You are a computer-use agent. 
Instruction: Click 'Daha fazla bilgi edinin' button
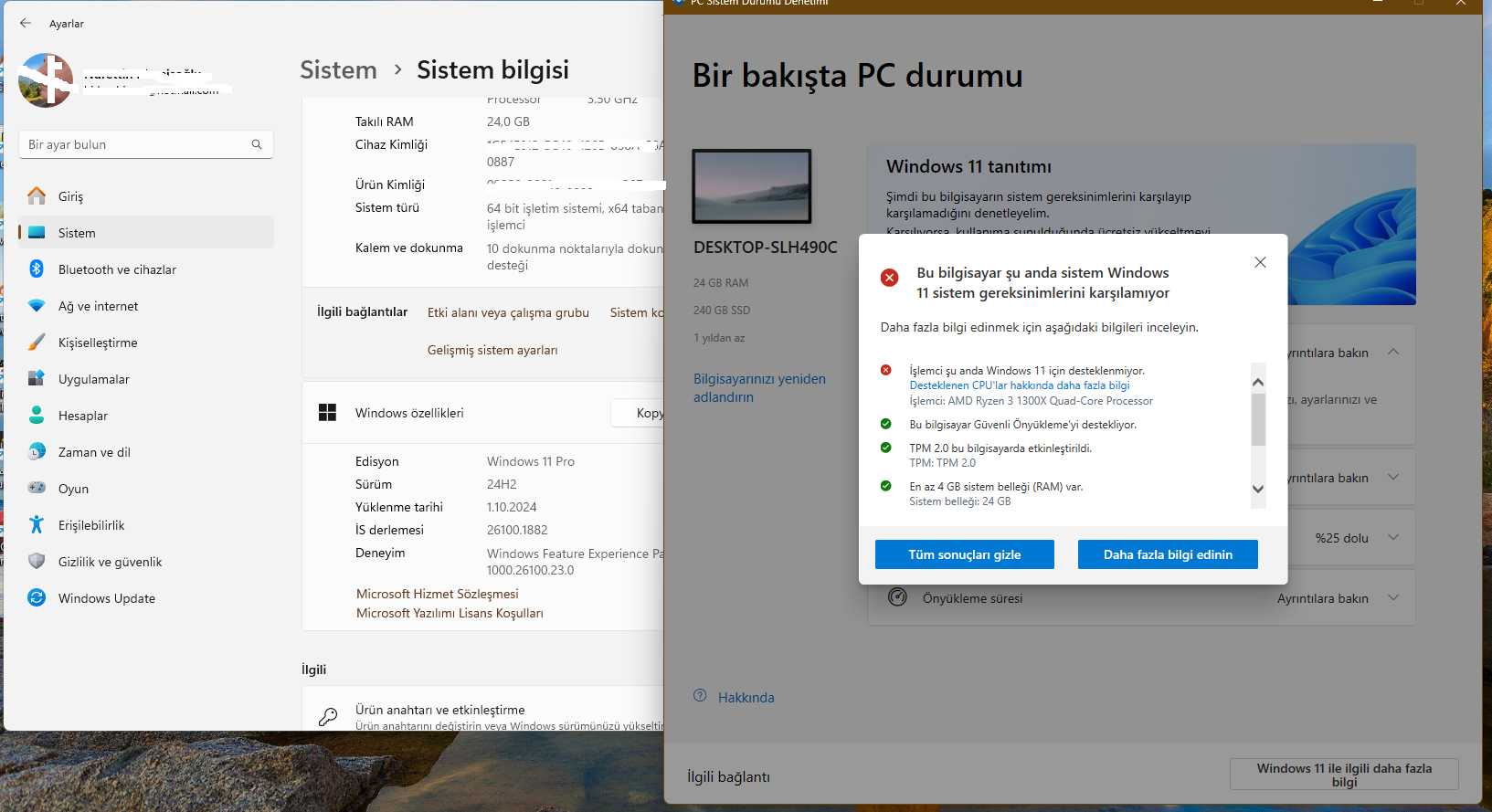[x=1168, y=554]
